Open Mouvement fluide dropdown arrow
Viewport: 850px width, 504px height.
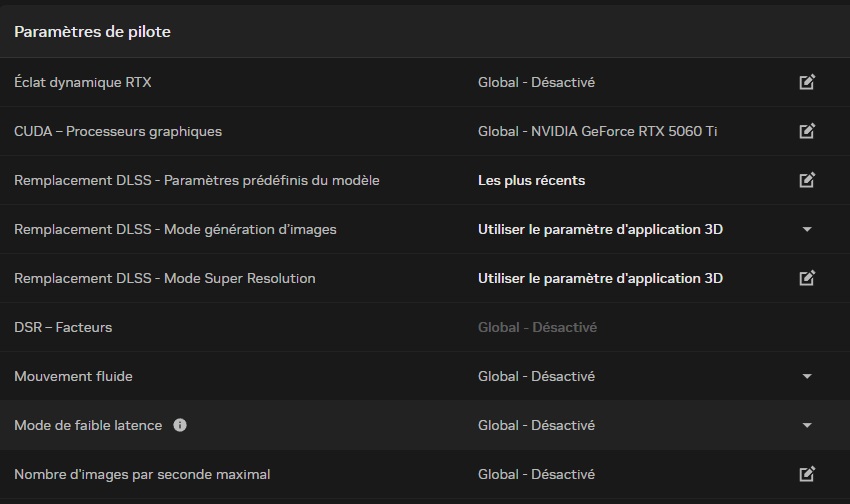click(807, 376)
